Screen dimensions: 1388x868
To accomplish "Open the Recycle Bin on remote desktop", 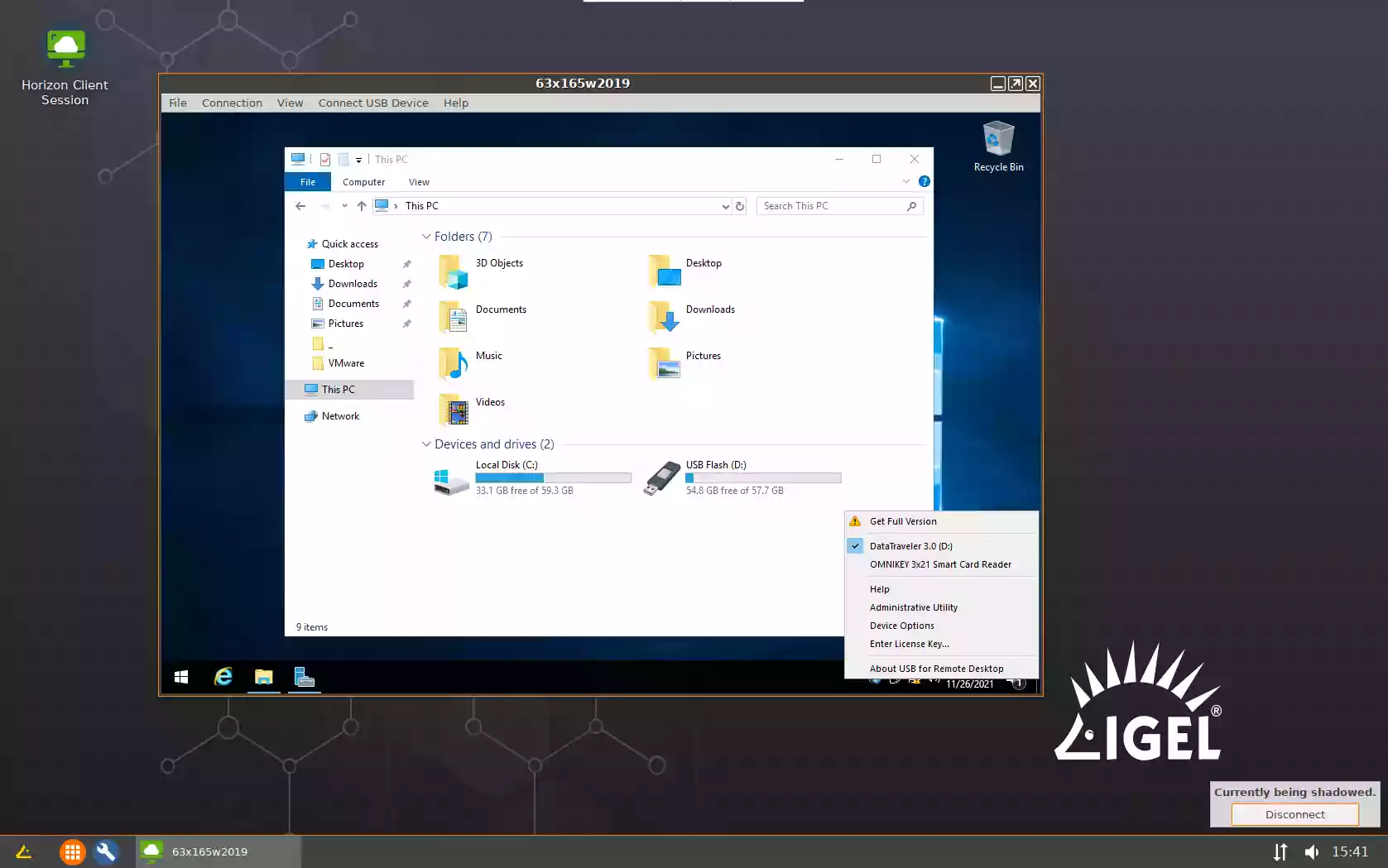I will tap(998, 146).
